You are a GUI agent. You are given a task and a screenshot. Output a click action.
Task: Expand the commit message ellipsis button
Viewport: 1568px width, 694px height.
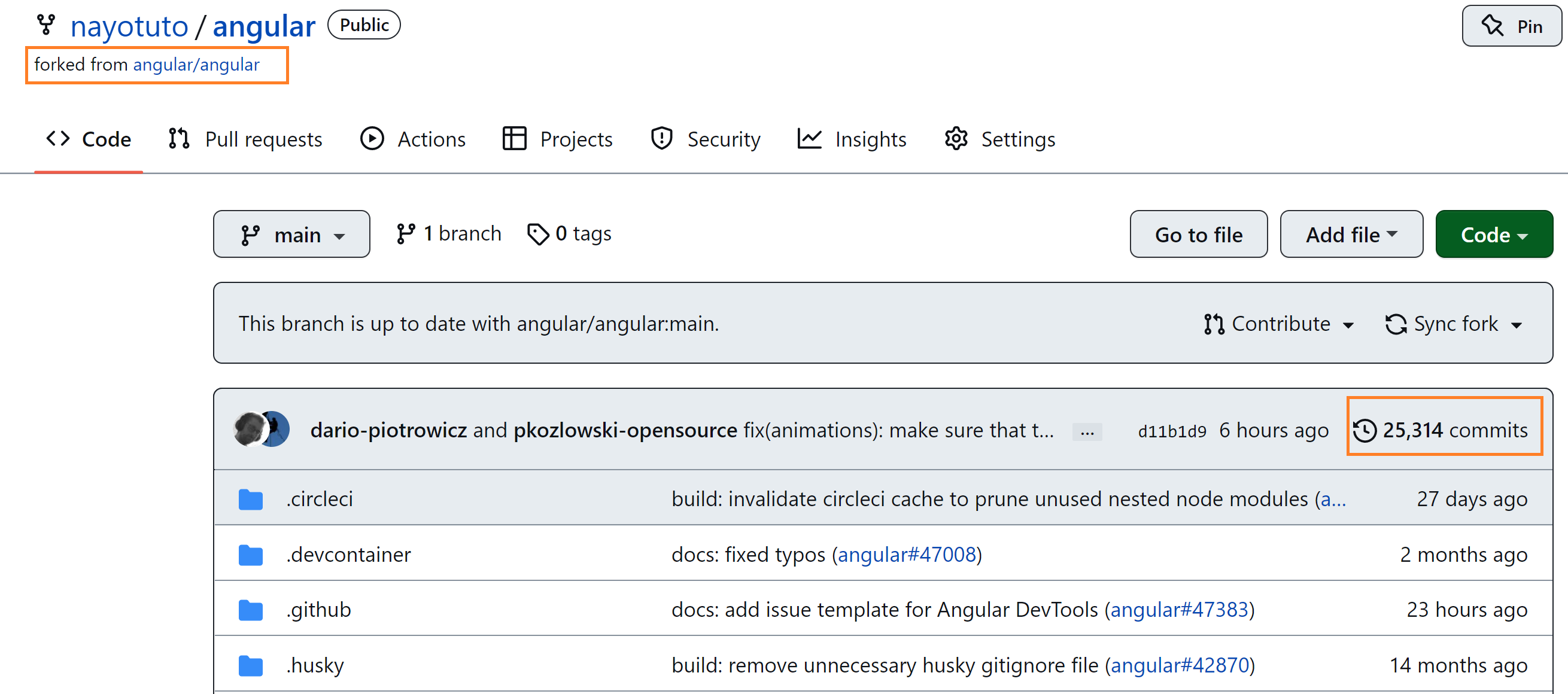point(1086,433)
